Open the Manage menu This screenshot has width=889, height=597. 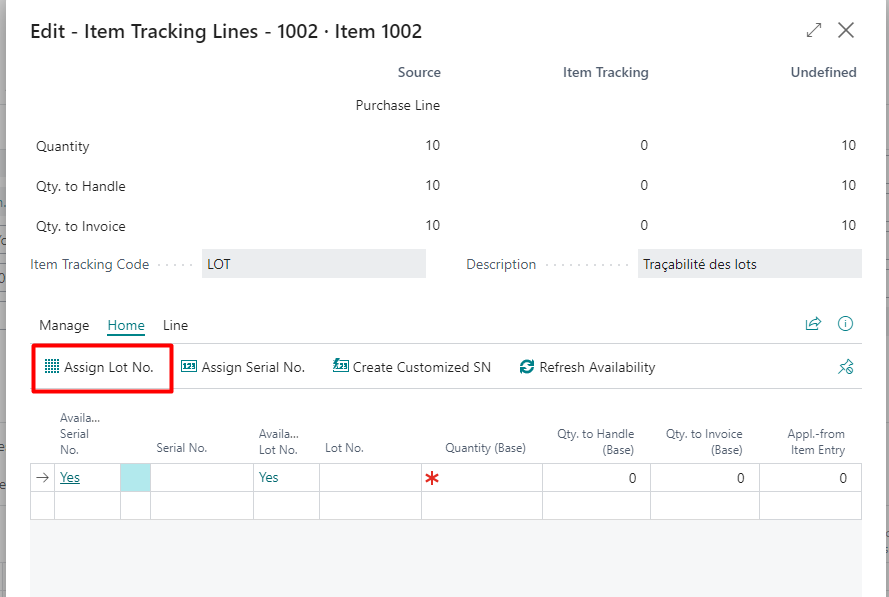coord(64,325)
